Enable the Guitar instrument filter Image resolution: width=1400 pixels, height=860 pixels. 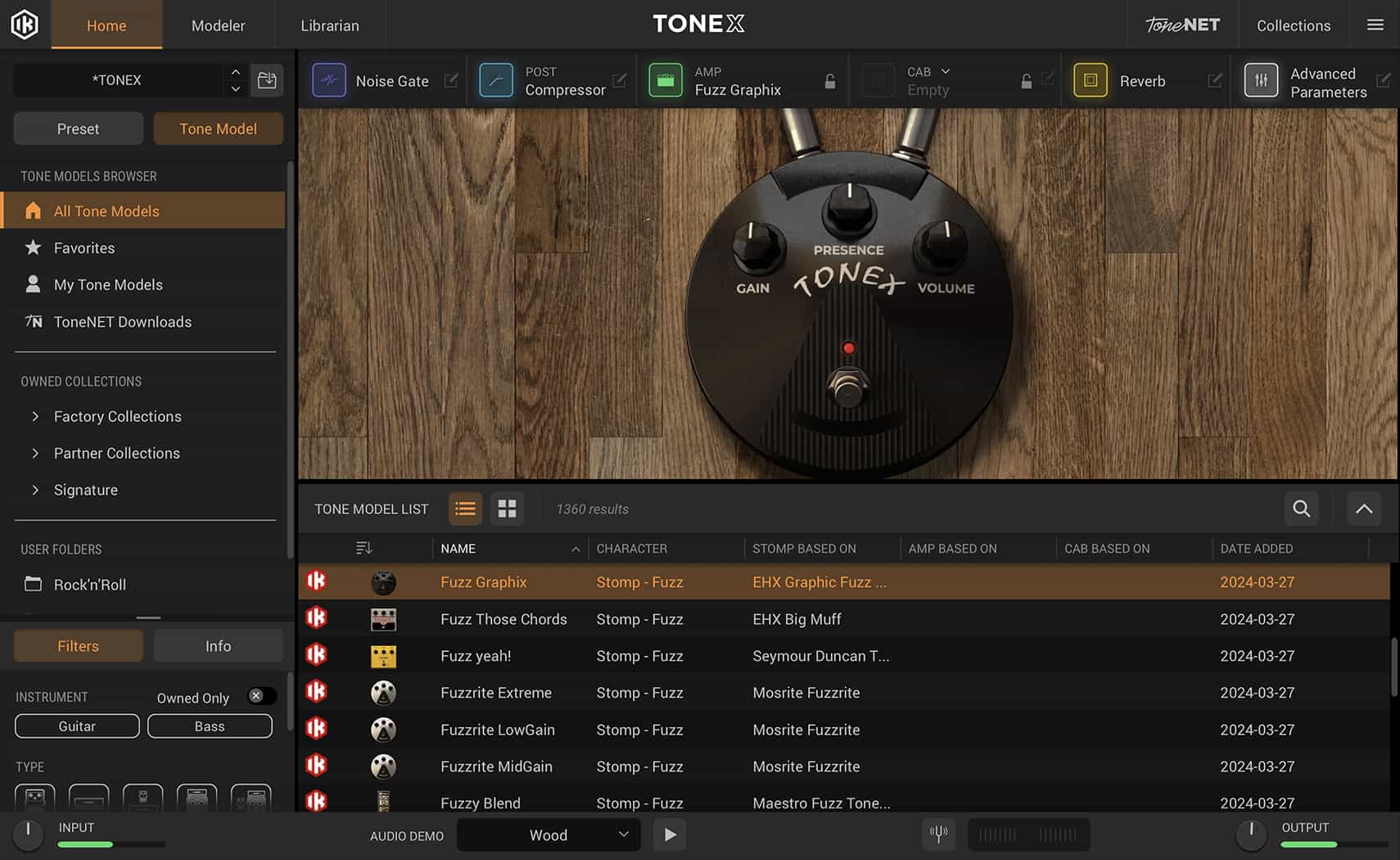click(76, 726)
